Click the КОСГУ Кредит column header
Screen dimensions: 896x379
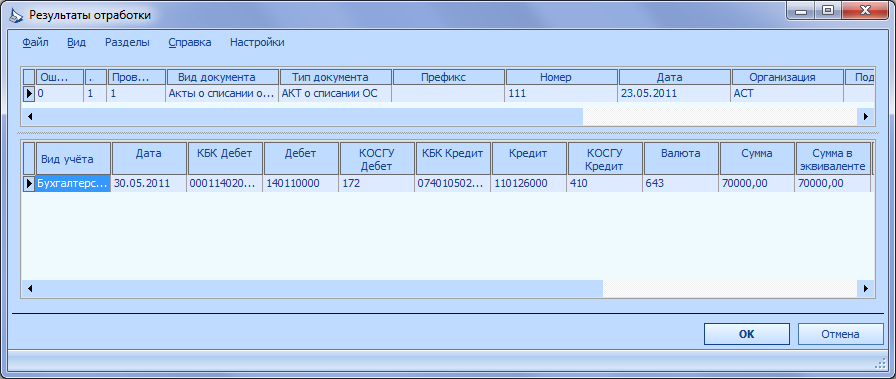605,158
